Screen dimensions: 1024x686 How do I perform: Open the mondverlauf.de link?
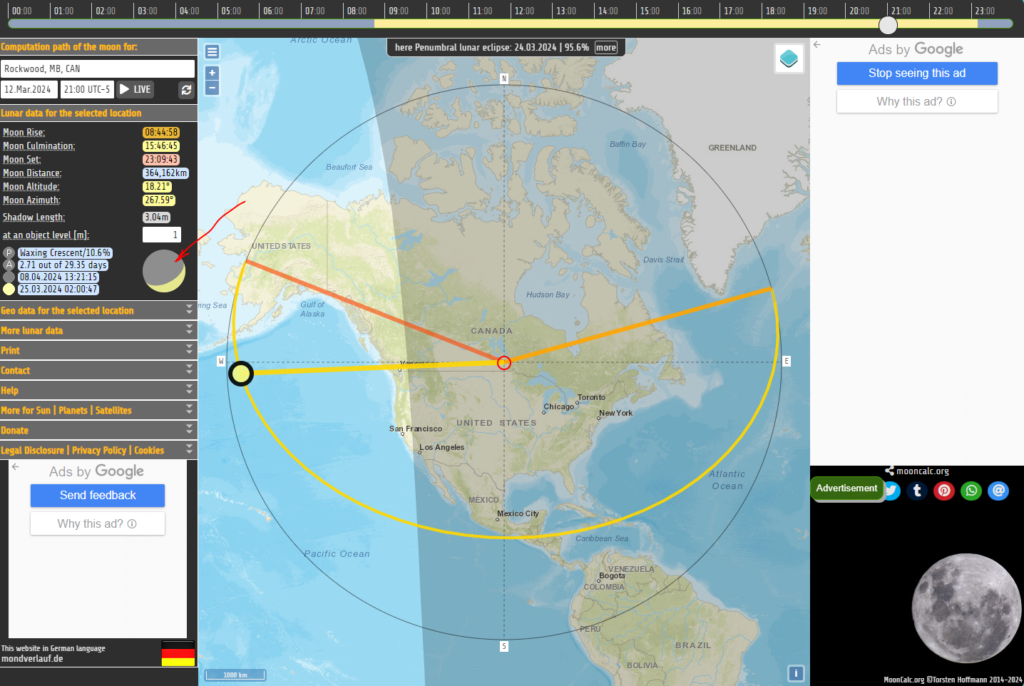pyautogui.click(x=32, y=659)
